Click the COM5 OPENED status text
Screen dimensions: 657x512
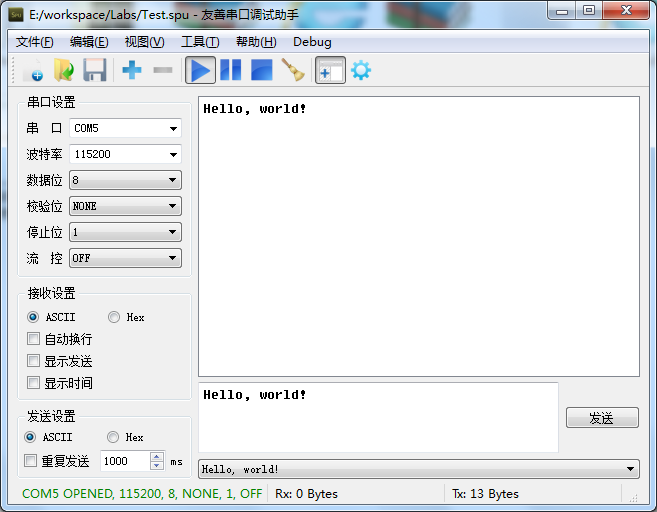click(x=142, y=494)
